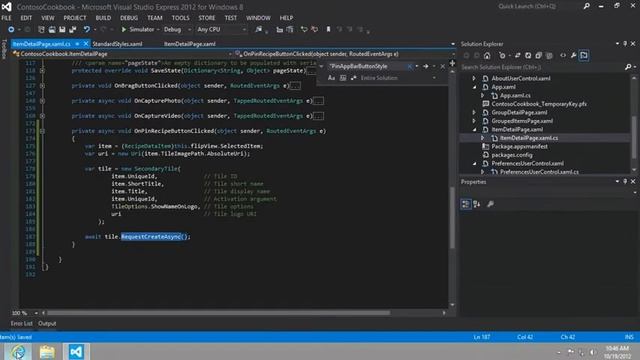Collapse the App.xaml node
This screenshot has height=360, width=640.
click(x=474, y=87)
